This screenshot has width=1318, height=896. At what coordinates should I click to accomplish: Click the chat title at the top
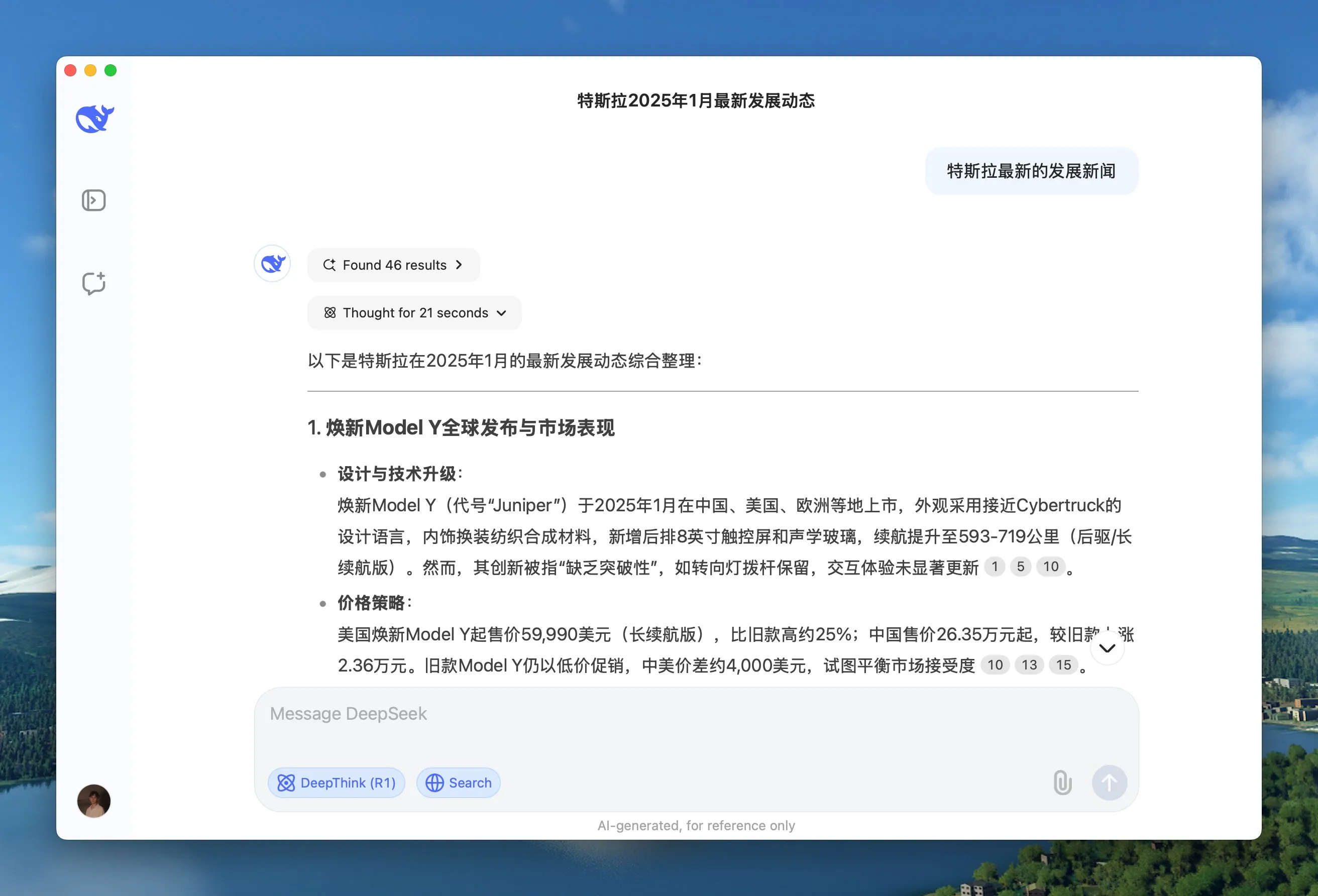pos(695,101)
